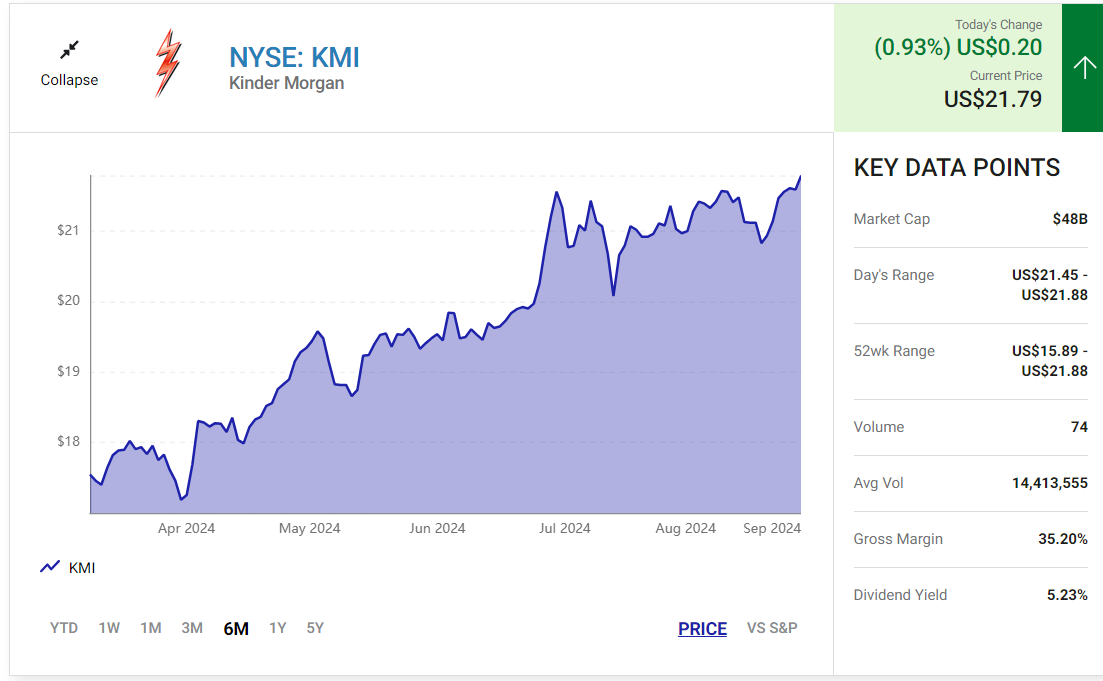Select the 6M time range
Screen dimensions: 1103x681
(x=236, y=628)
